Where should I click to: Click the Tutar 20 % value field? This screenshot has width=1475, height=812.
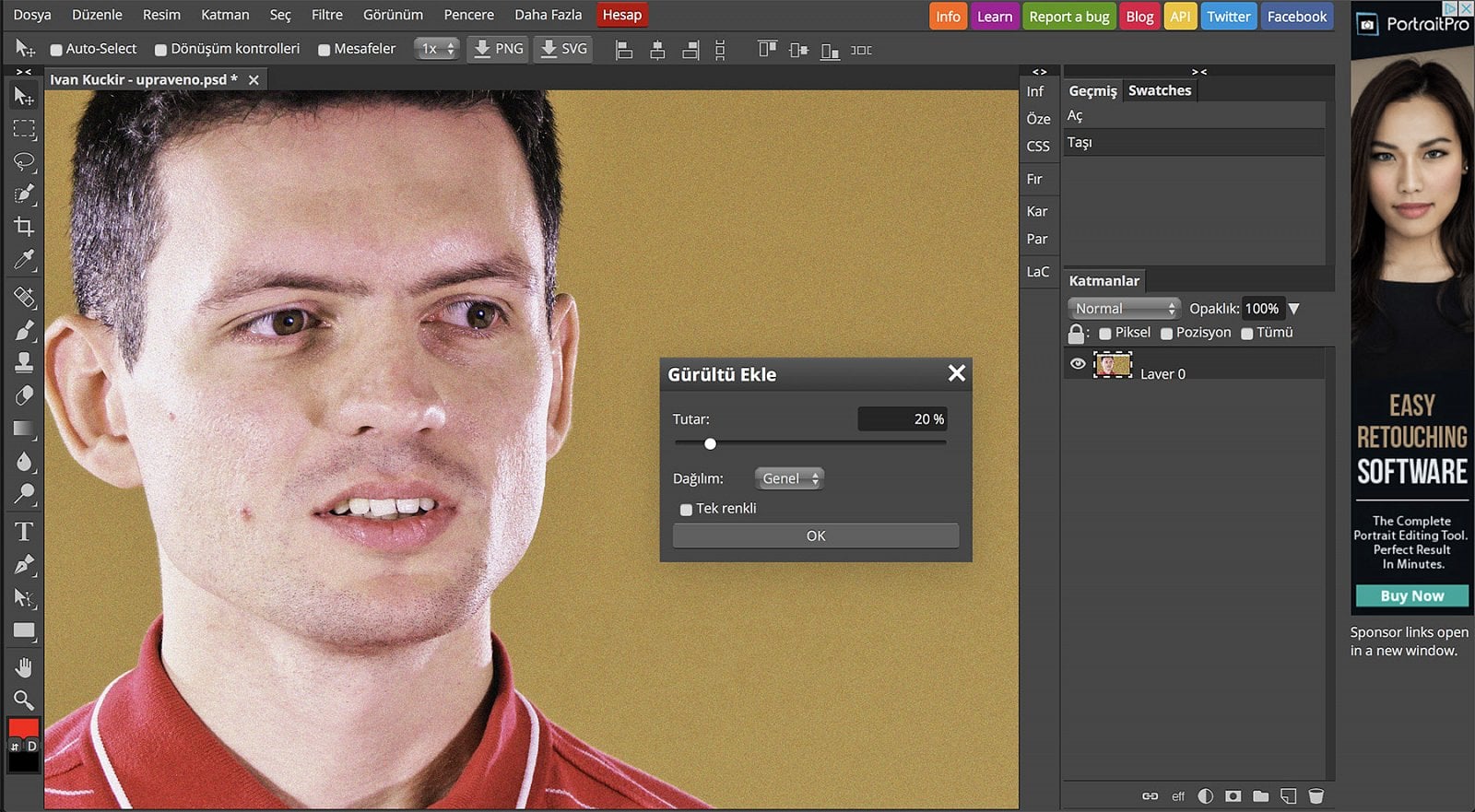902,418
